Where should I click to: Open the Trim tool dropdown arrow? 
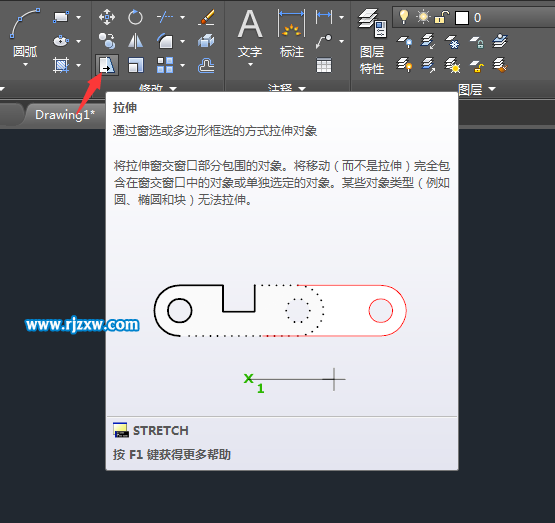(x=182, y=17)
